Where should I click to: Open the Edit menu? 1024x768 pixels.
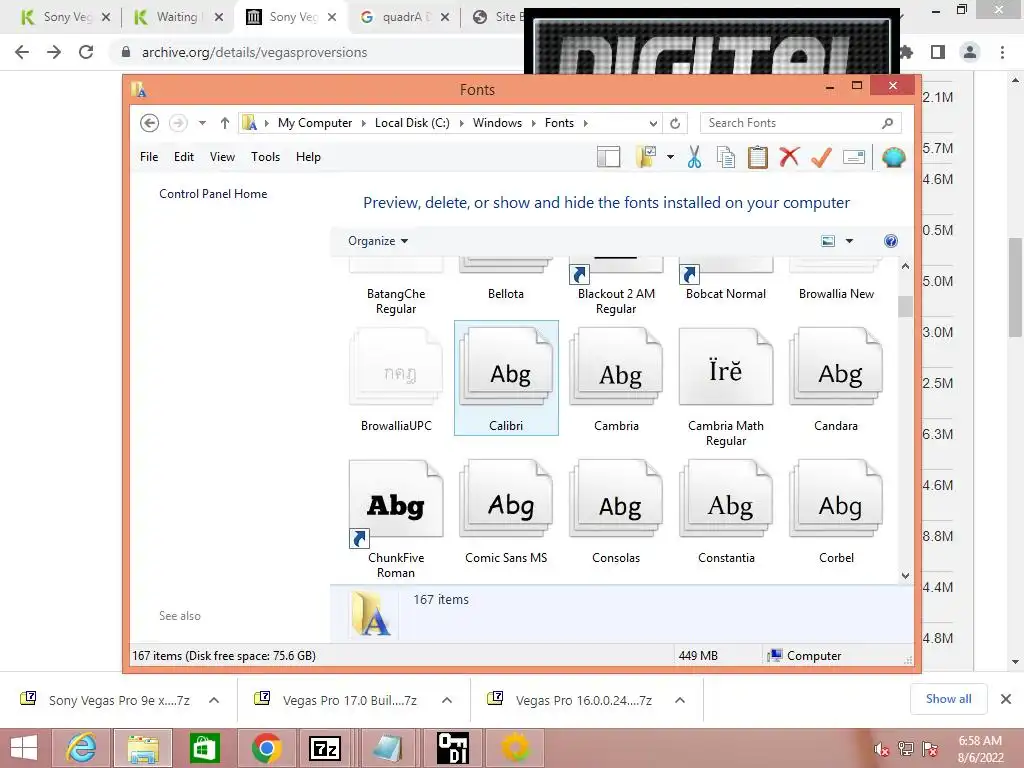184,157
